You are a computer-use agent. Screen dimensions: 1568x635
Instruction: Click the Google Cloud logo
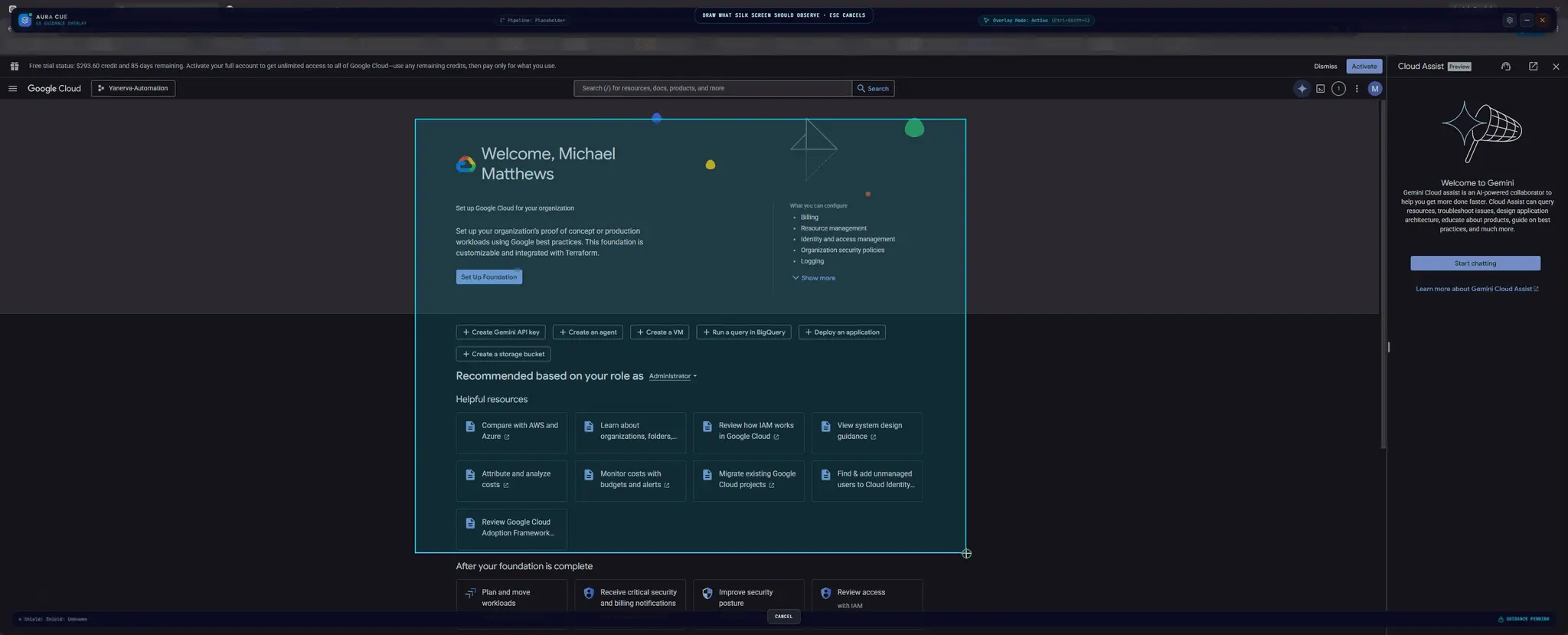click(54, 89)
